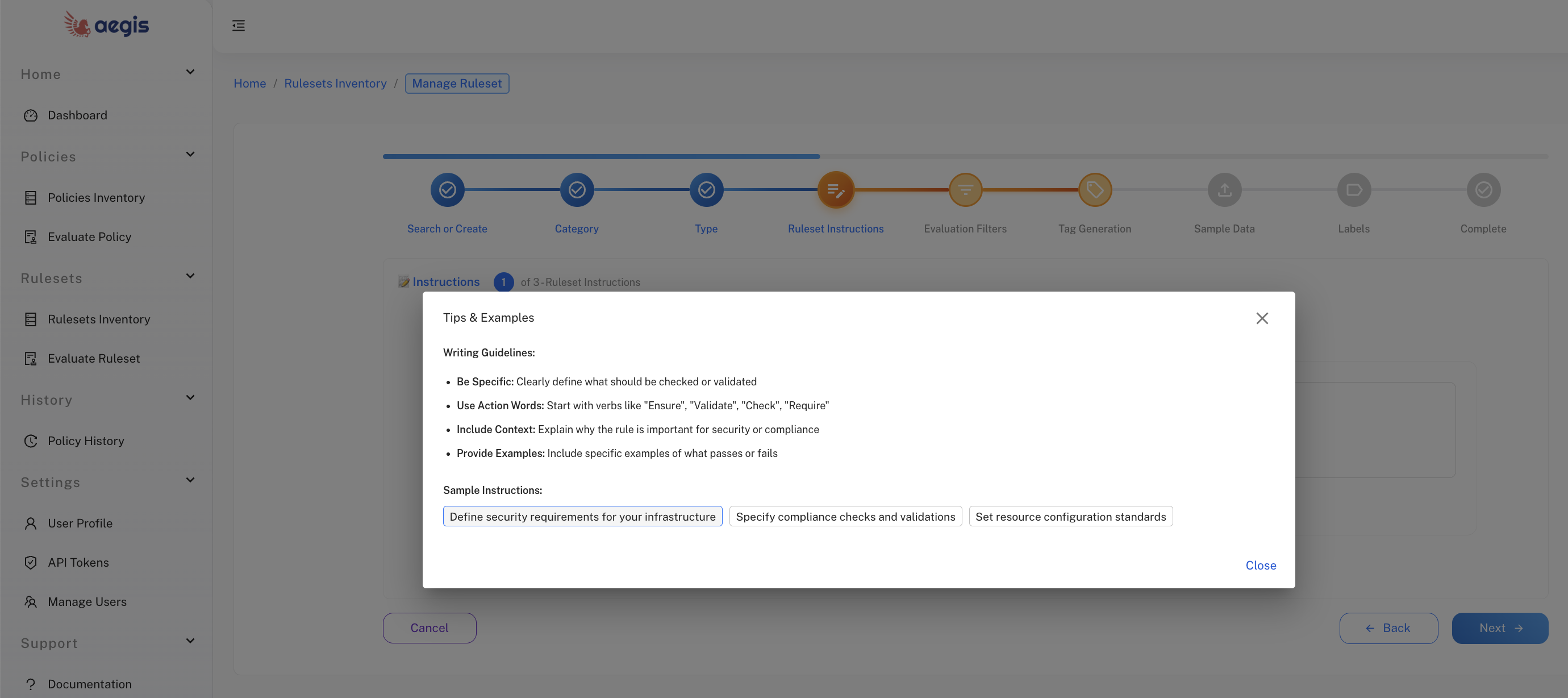Click the Evaluate Ruleset icon
Viewport: 1568px width, 698px height.
click(31, 359)
